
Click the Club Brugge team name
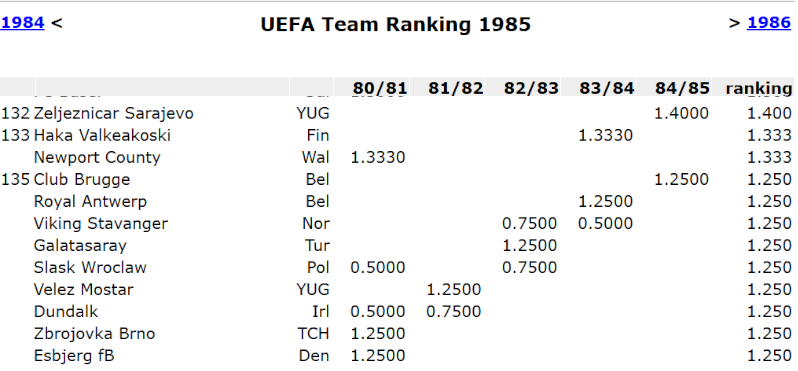pyautogui.click(x=82, y=180)
